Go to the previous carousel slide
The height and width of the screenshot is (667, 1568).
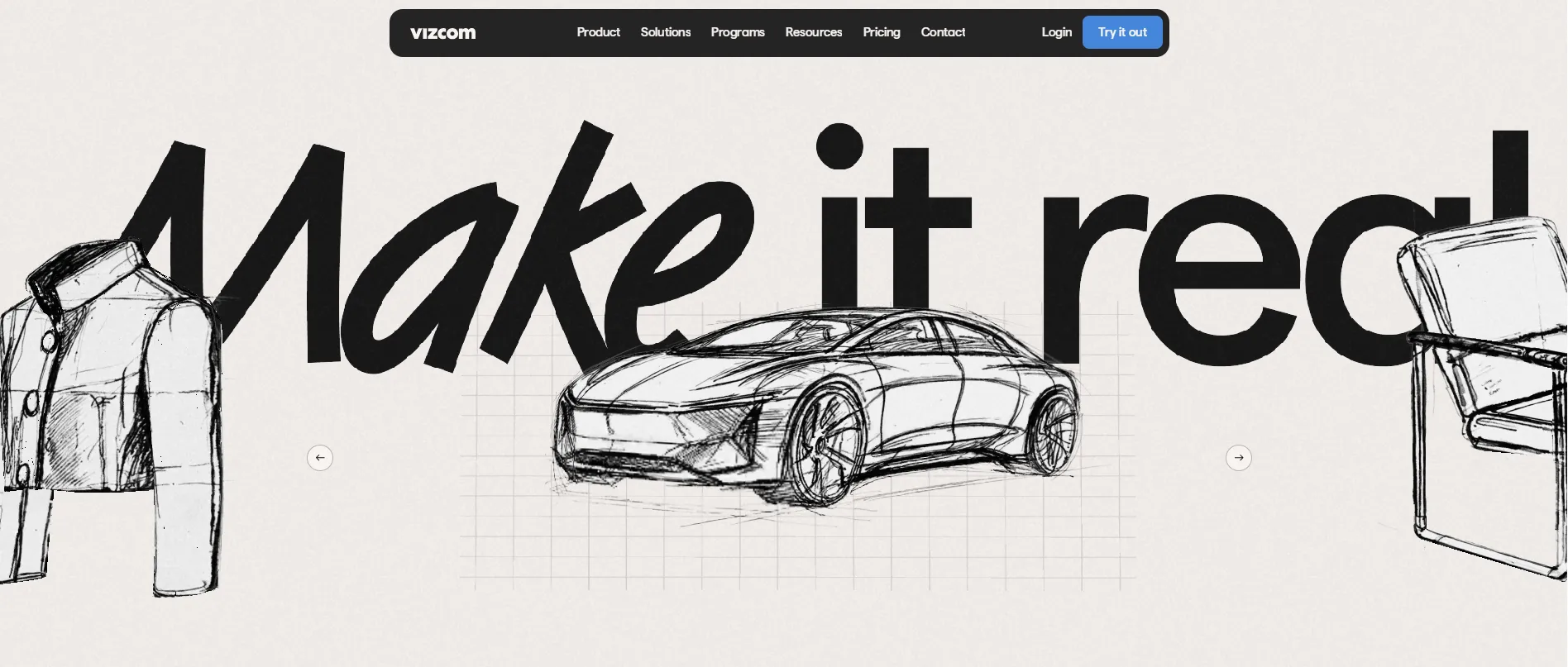point(320,458)
